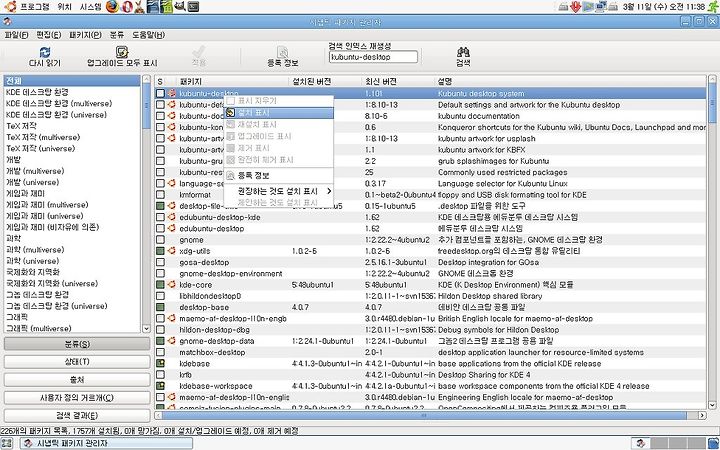
Task: Expand the 권장하는 것도 설치 표시 submenu arrow
Action: coord(329,191)
